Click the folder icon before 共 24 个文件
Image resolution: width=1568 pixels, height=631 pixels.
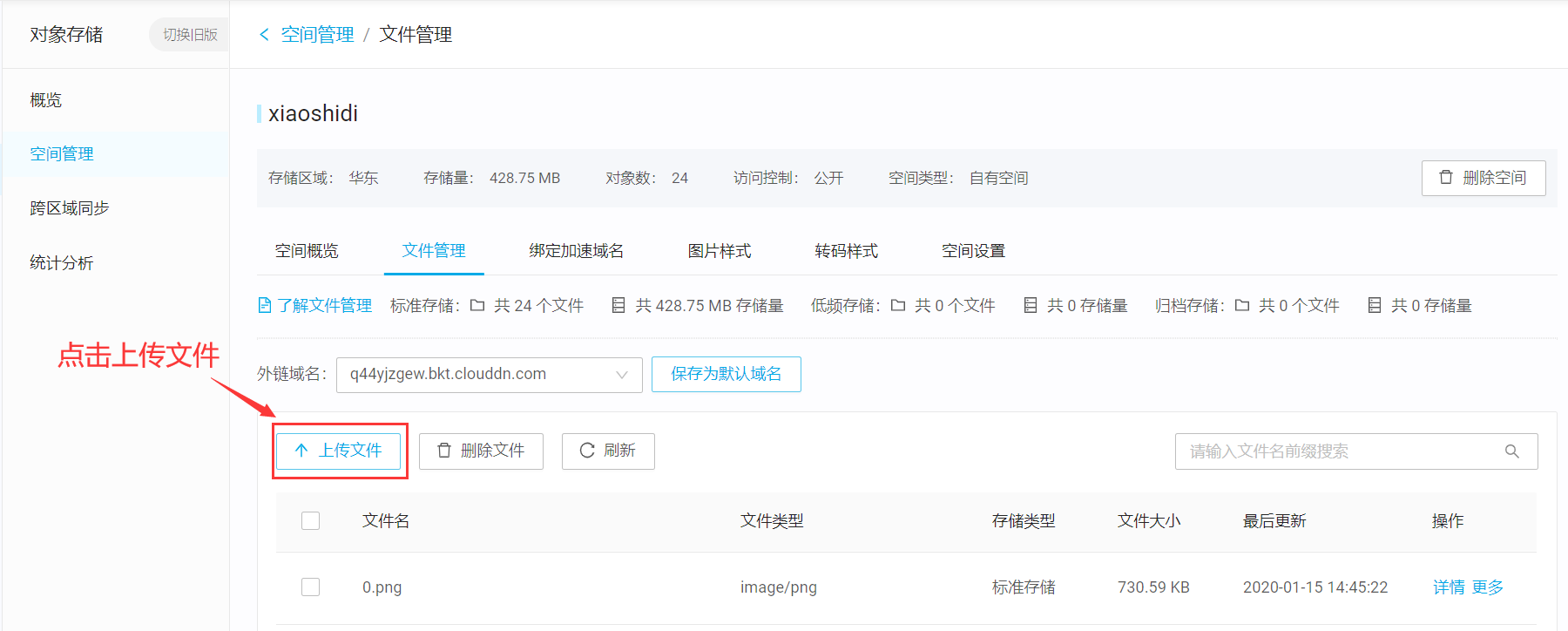coord(477,305)
